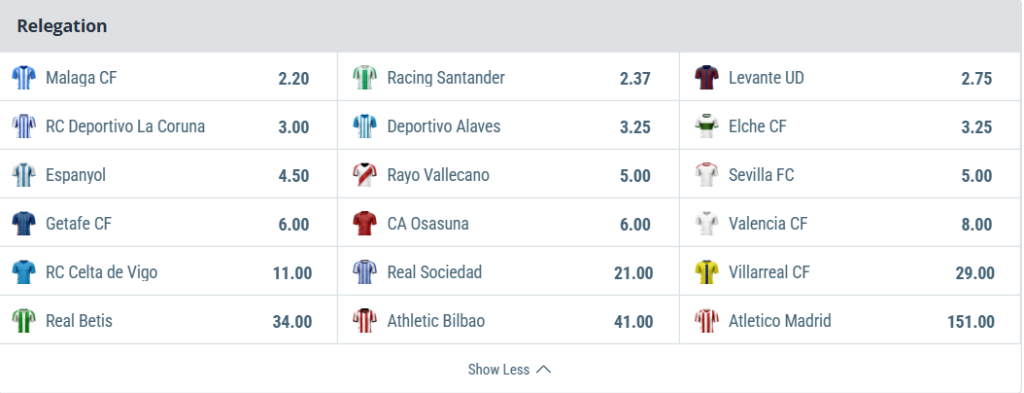This screenshot has width=1024, height=393.
Task: Click the CA Osasuna red jersey icon
Action: tap(364, 223)
